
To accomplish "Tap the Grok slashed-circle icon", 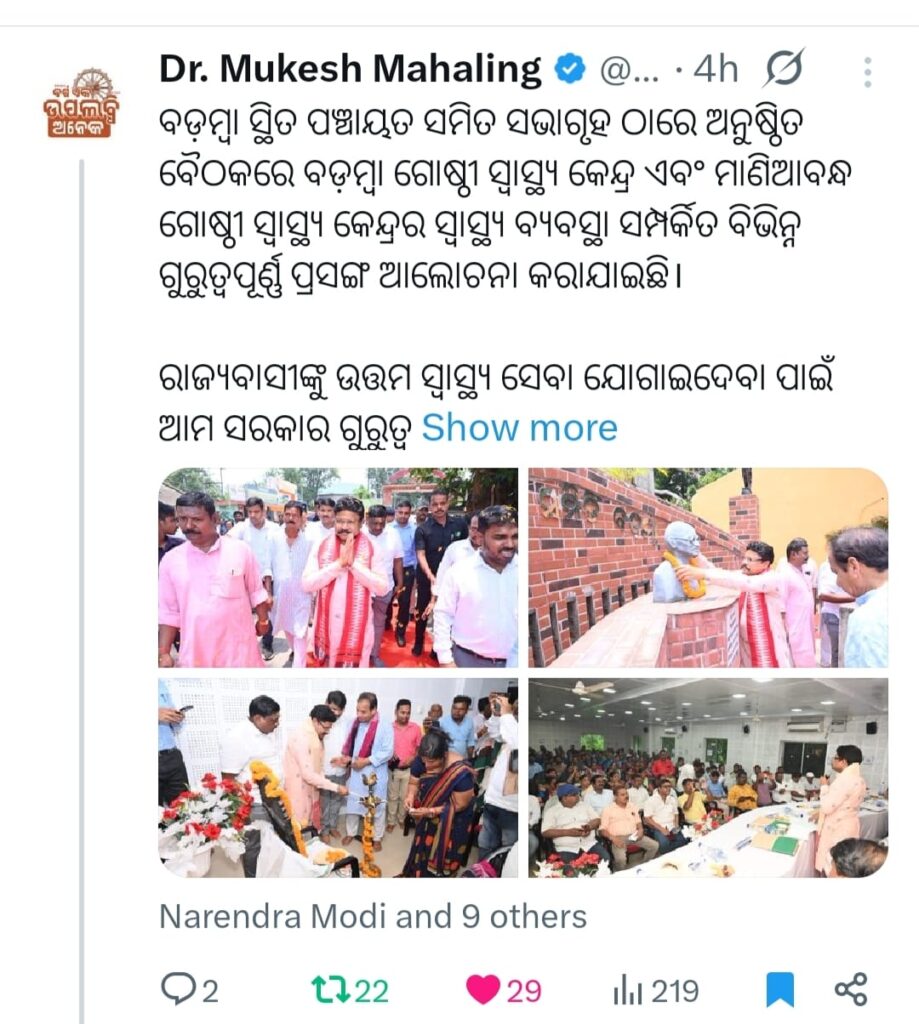I will coord(782,68).
